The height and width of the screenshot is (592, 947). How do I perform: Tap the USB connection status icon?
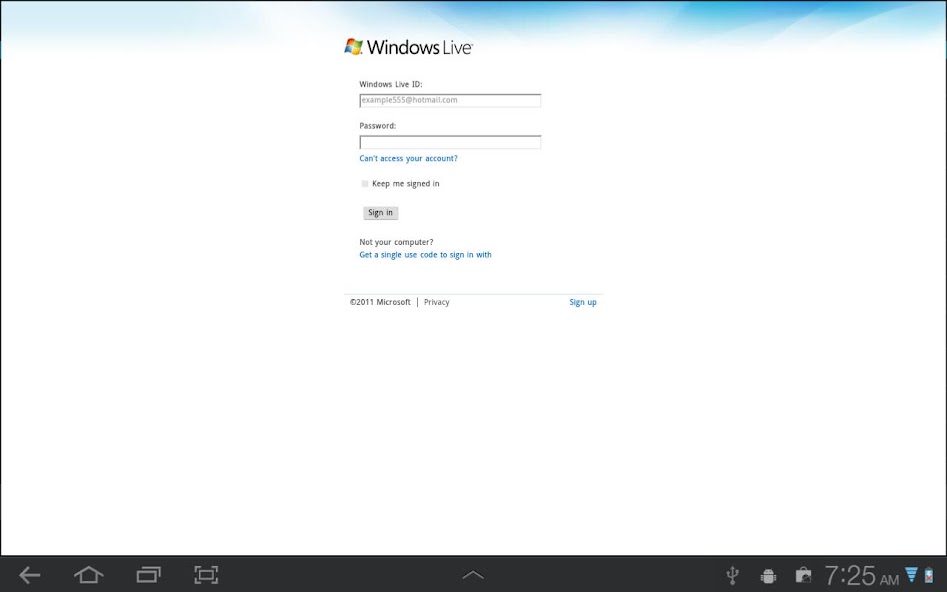(732, 575)
